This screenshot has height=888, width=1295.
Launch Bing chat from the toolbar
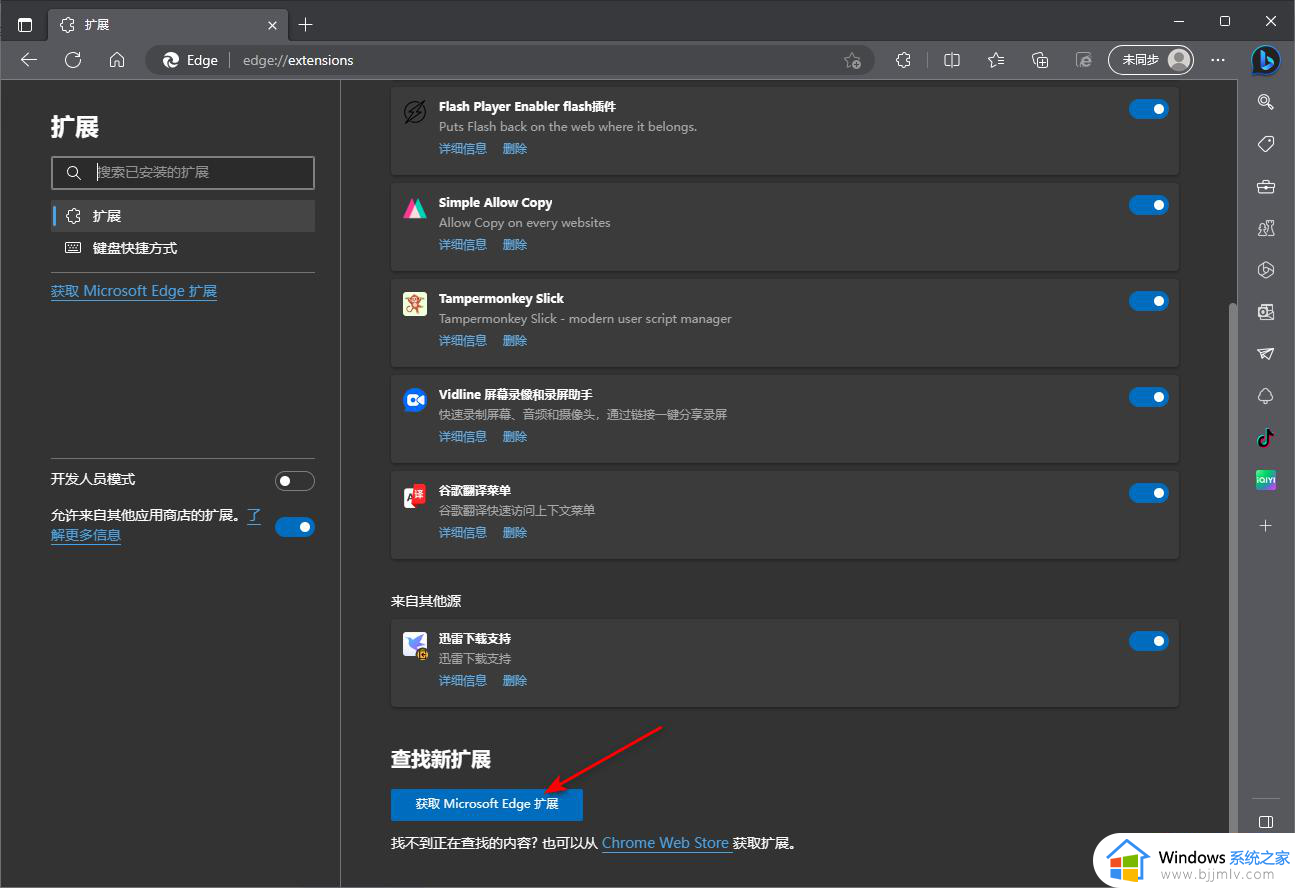click(1265, 60)
